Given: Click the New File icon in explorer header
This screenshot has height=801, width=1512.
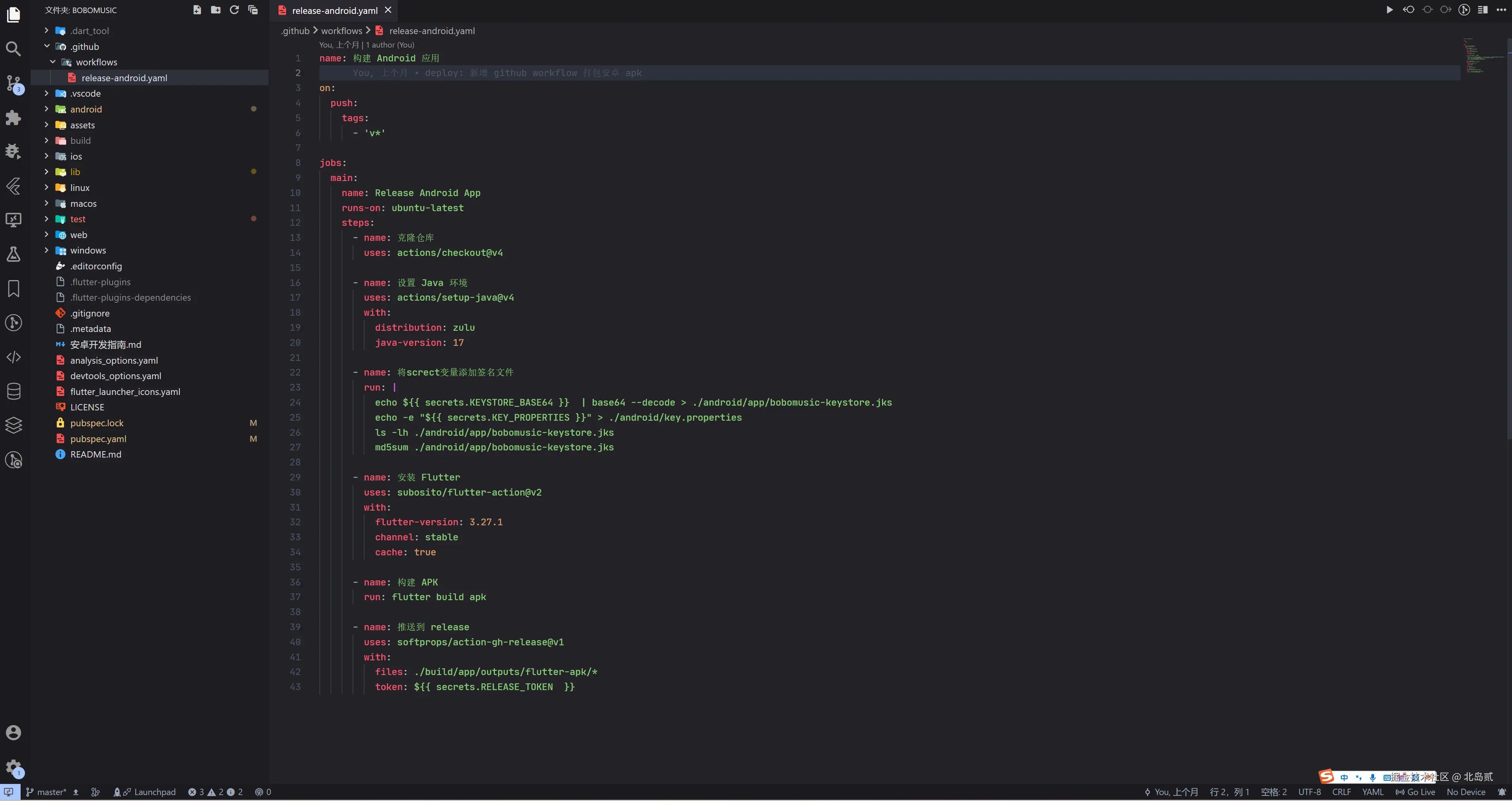Looking at the screenshot, I should click(197, 10).
